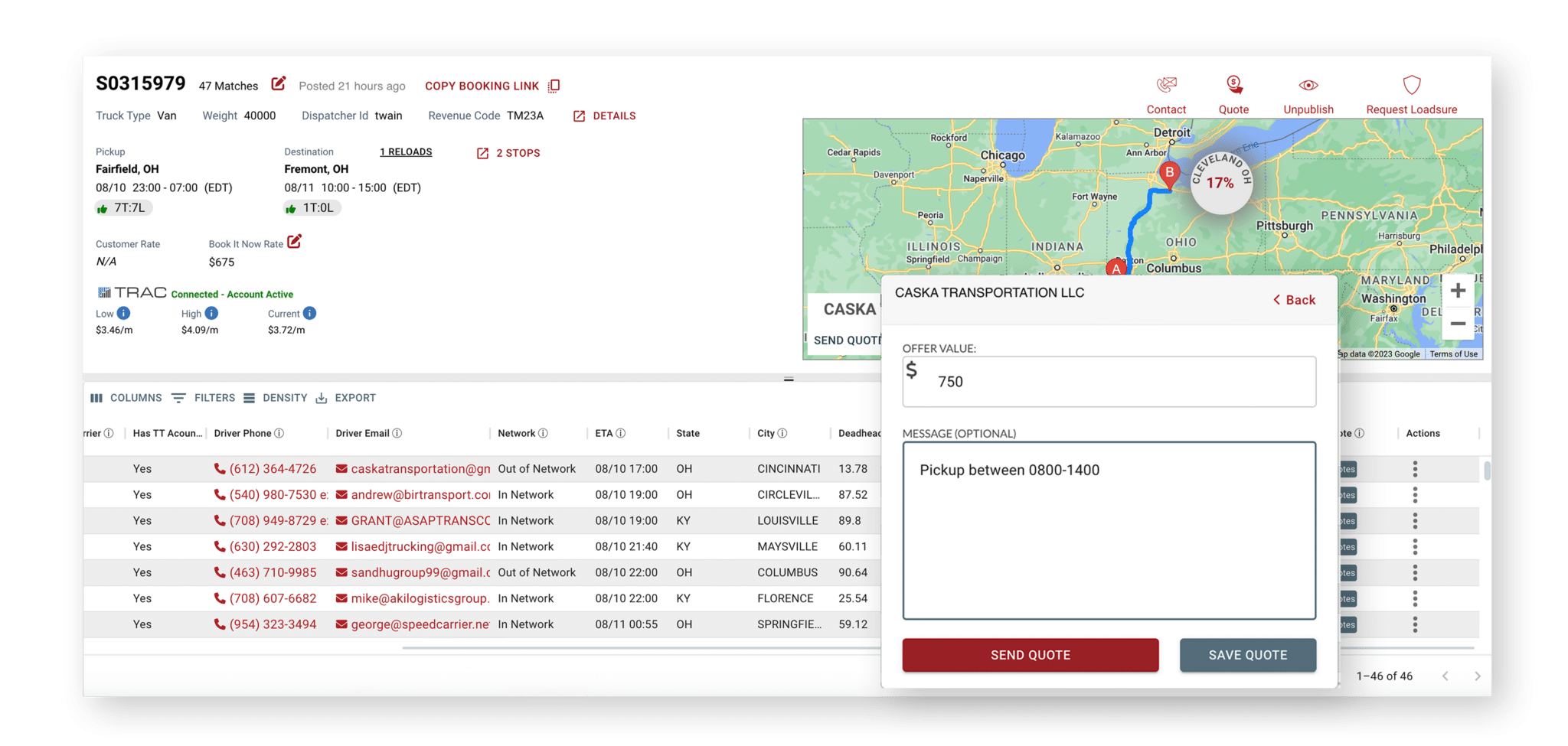Open the Columns selector

coord(126,397)
